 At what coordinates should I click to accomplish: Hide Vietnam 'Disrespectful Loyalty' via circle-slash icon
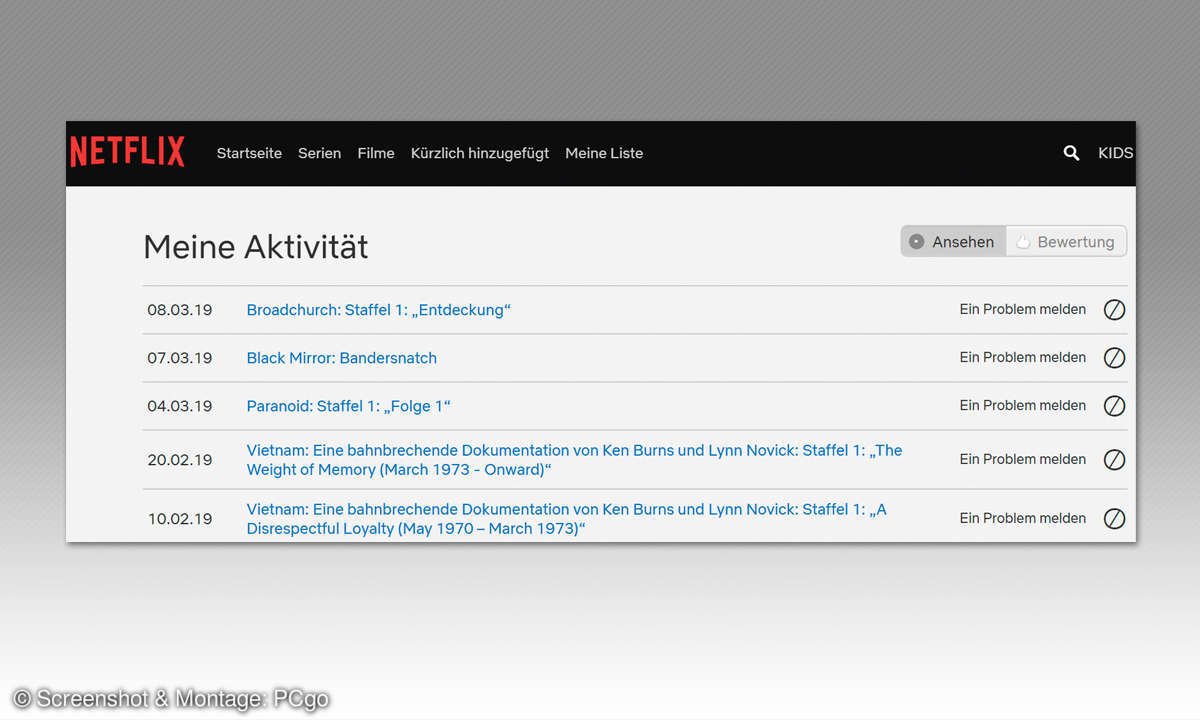(x=1114, y=519)
